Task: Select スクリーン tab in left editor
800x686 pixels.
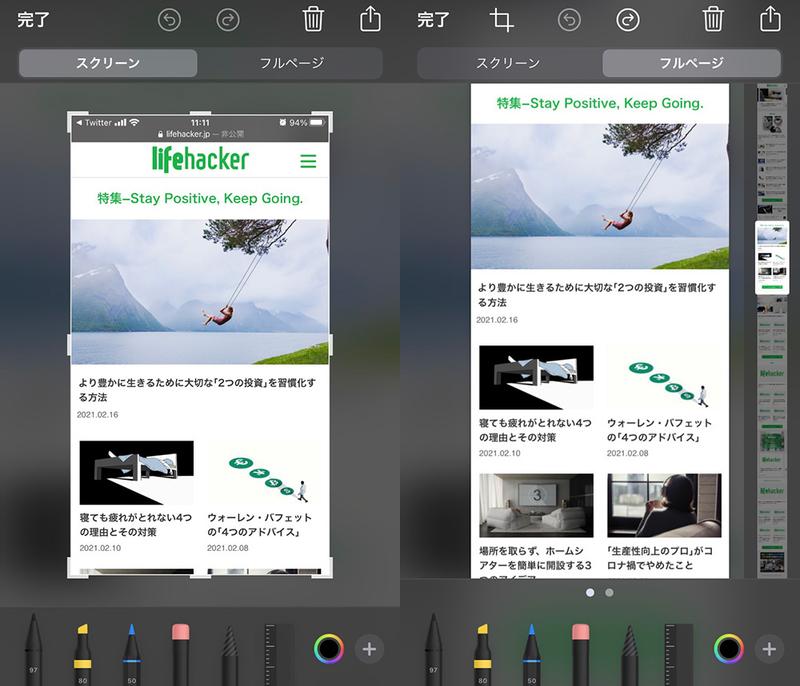Action: [x=108, y=63]
